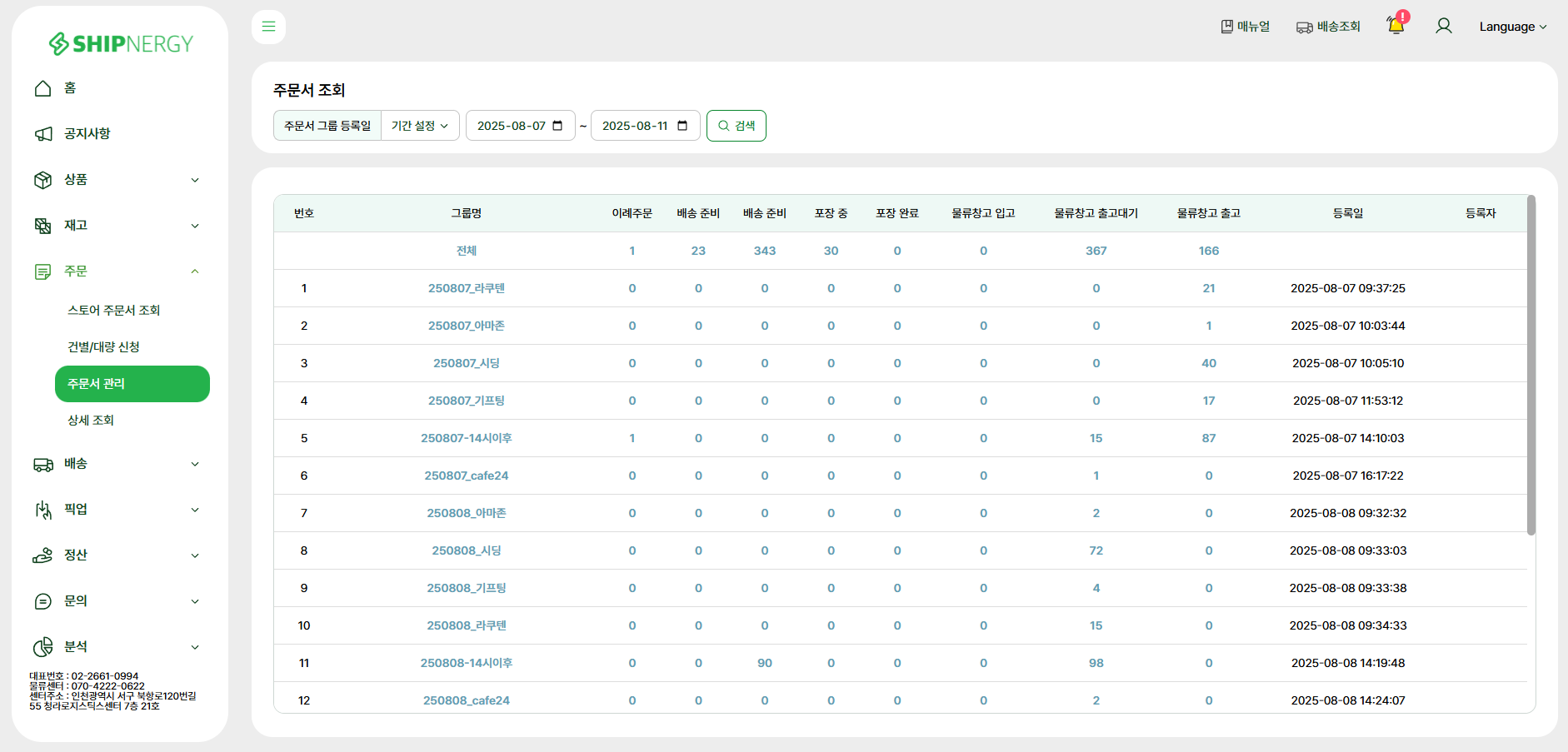Select 상세 조회 submenu item

[91, 420]
